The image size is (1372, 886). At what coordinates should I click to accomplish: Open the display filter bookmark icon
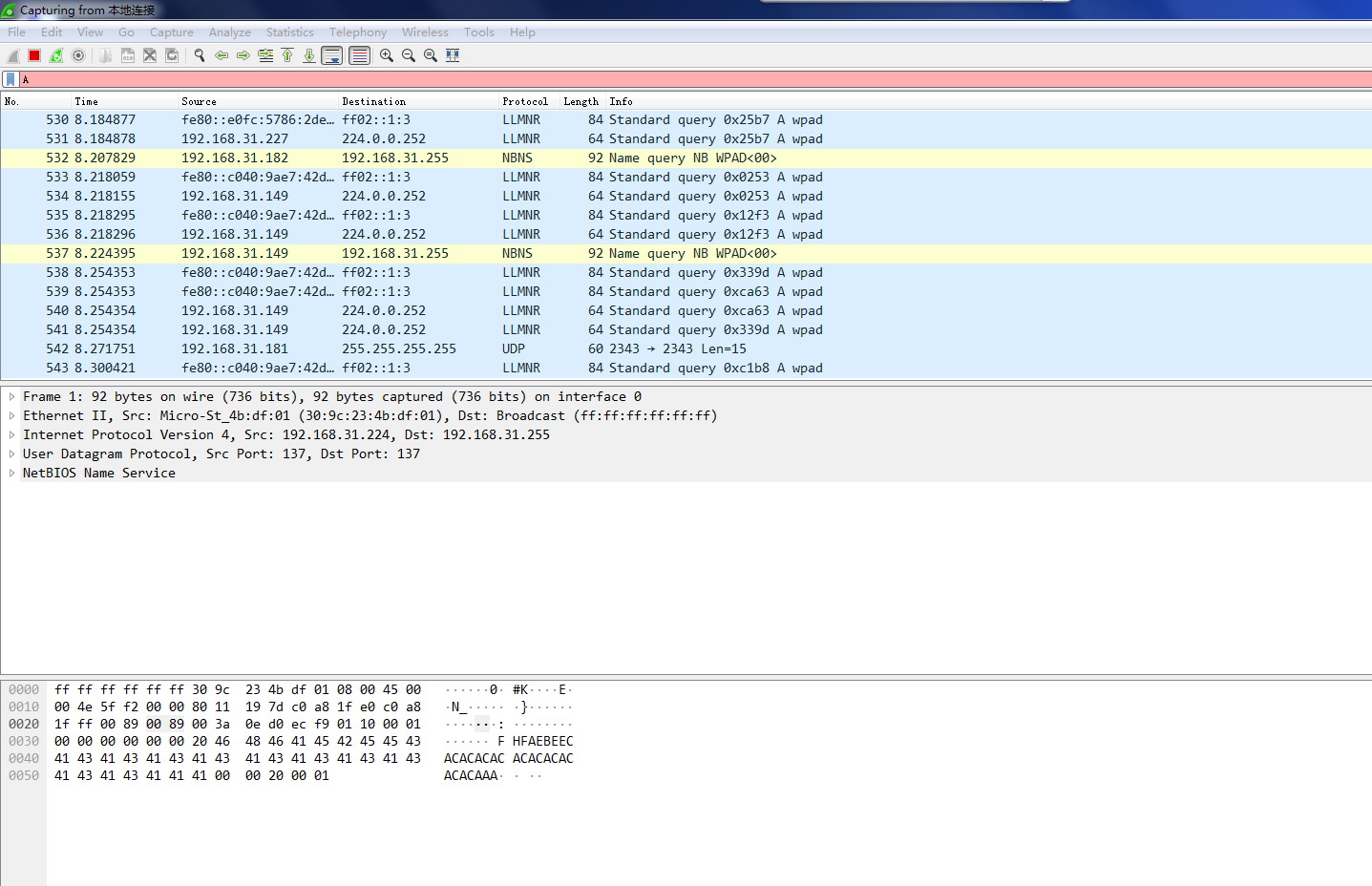(x=11, y=79)
